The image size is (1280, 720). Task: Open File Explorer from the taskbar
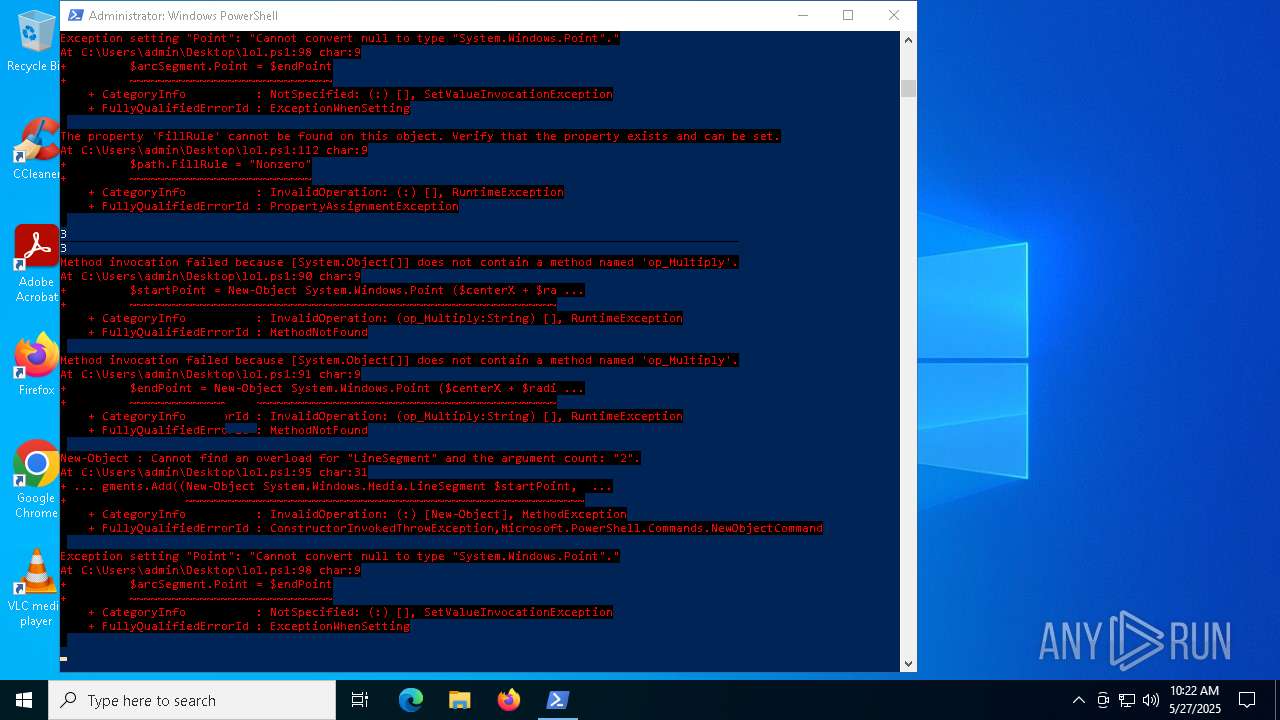[460, 700]
